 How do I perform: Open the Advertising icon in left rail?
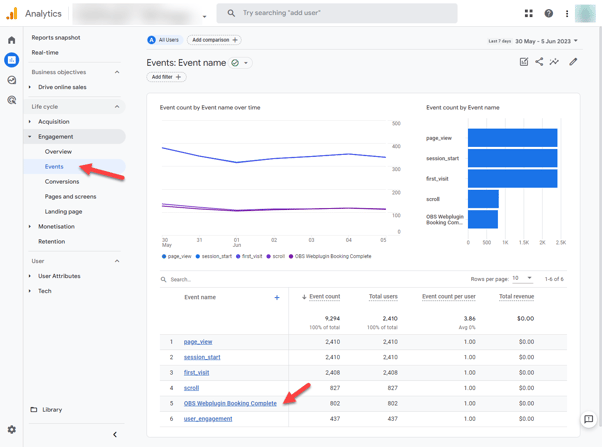click(x=12, y=100)
